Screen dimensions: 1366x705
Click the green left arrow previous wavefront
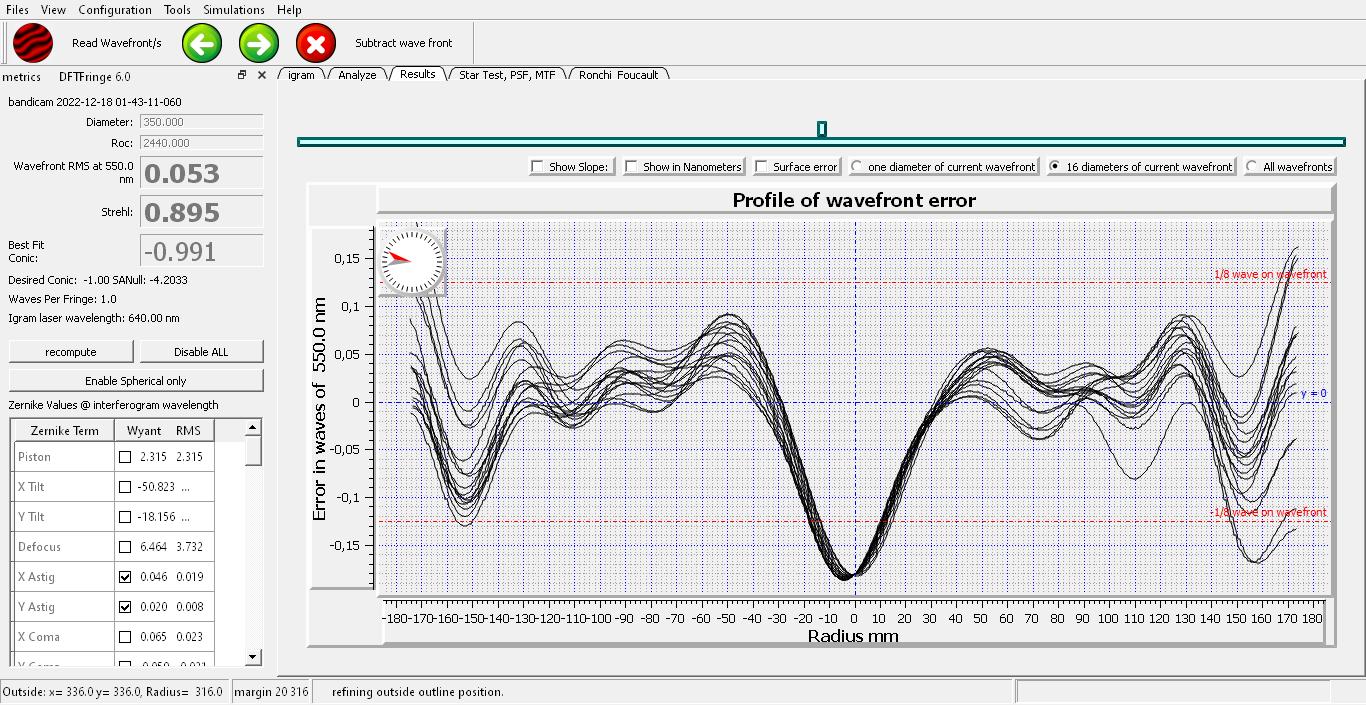point(202,44)
